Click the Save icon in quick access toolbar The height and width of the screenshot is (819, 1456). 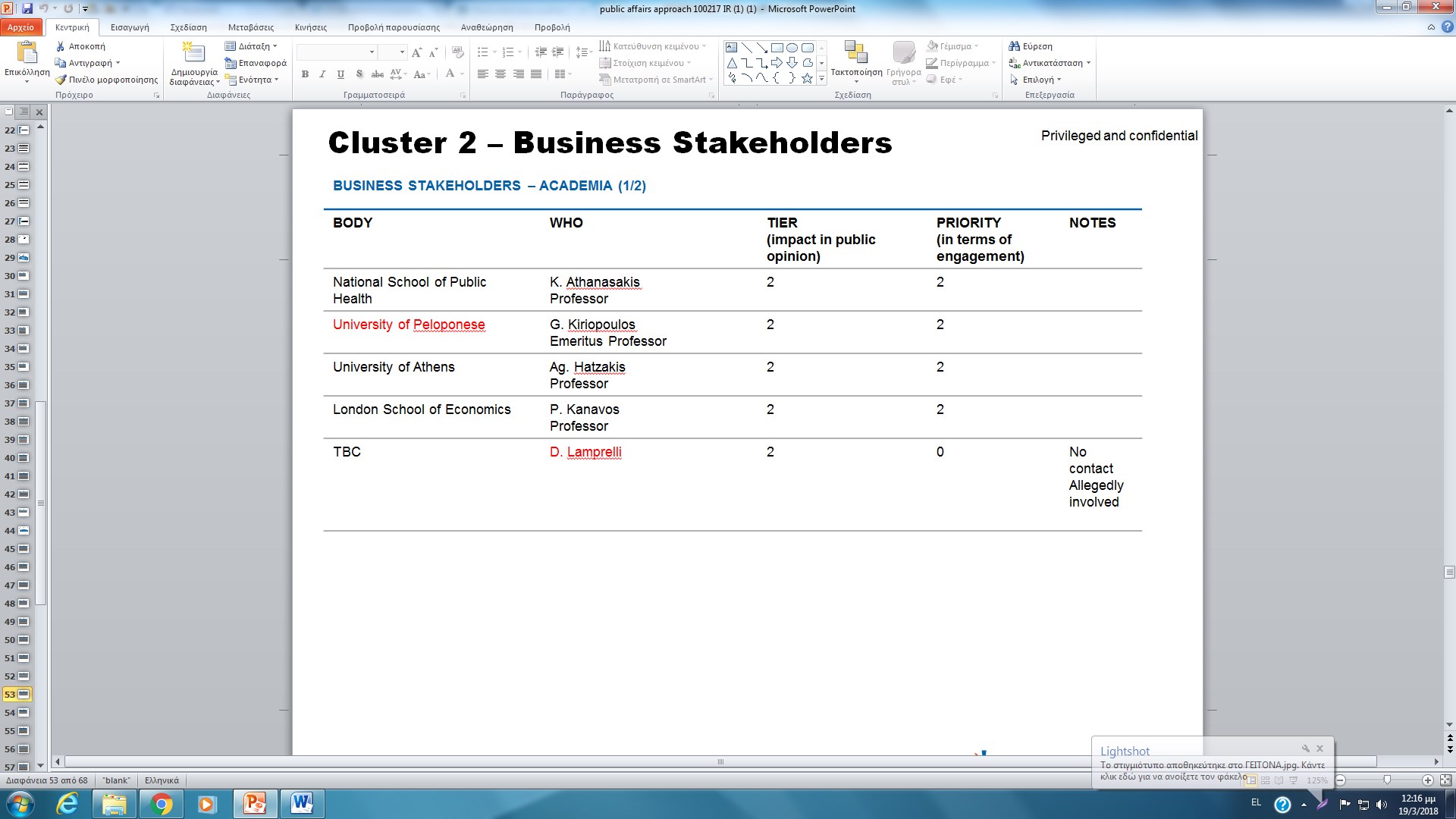27,8
